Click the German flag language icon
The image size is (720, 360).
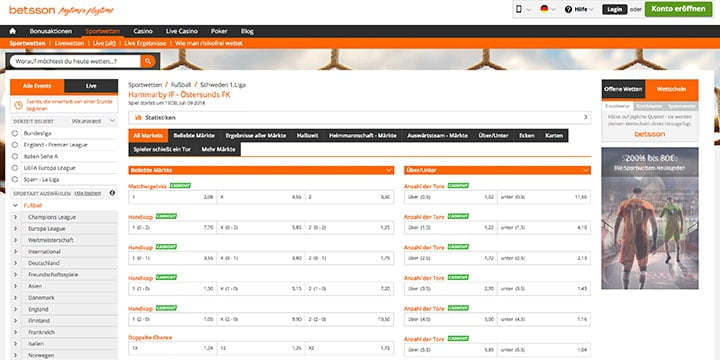tap(544, 9)
